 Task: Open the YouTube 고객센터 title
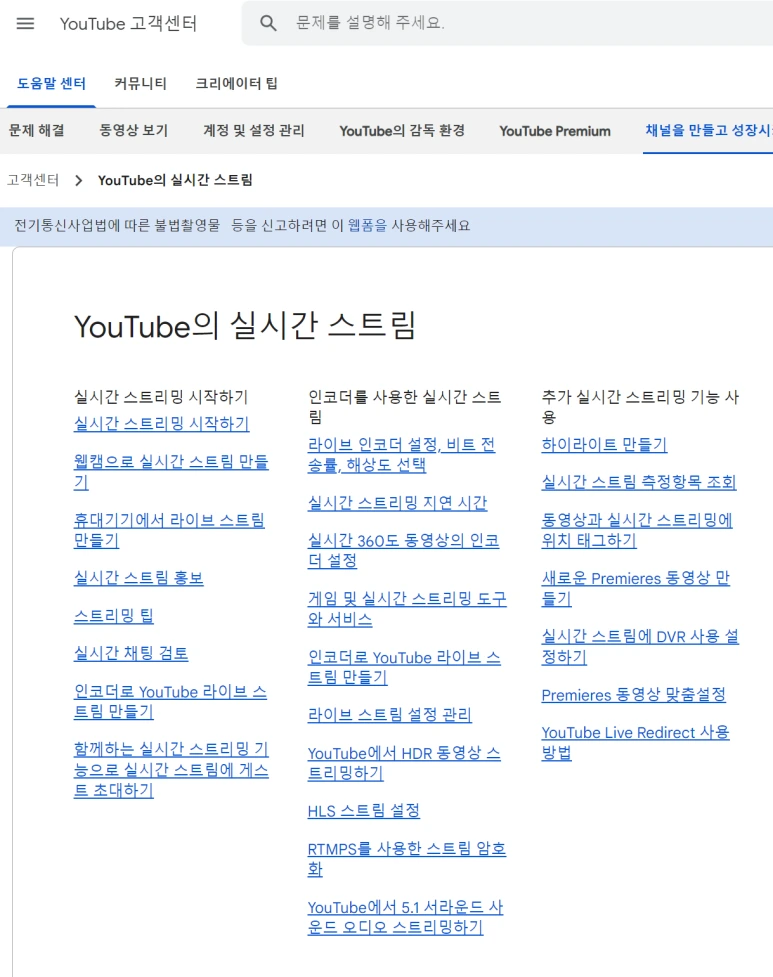(x=128, y=24)
